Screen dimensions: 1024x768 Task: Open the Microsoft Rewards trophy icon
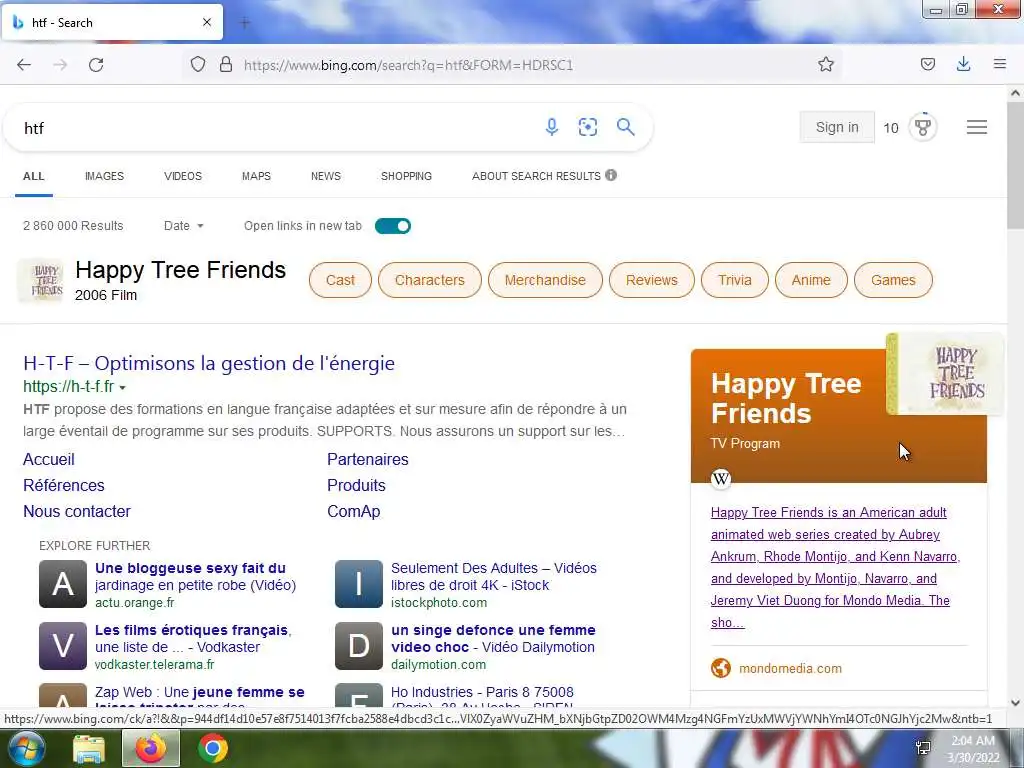coord(923,127)
